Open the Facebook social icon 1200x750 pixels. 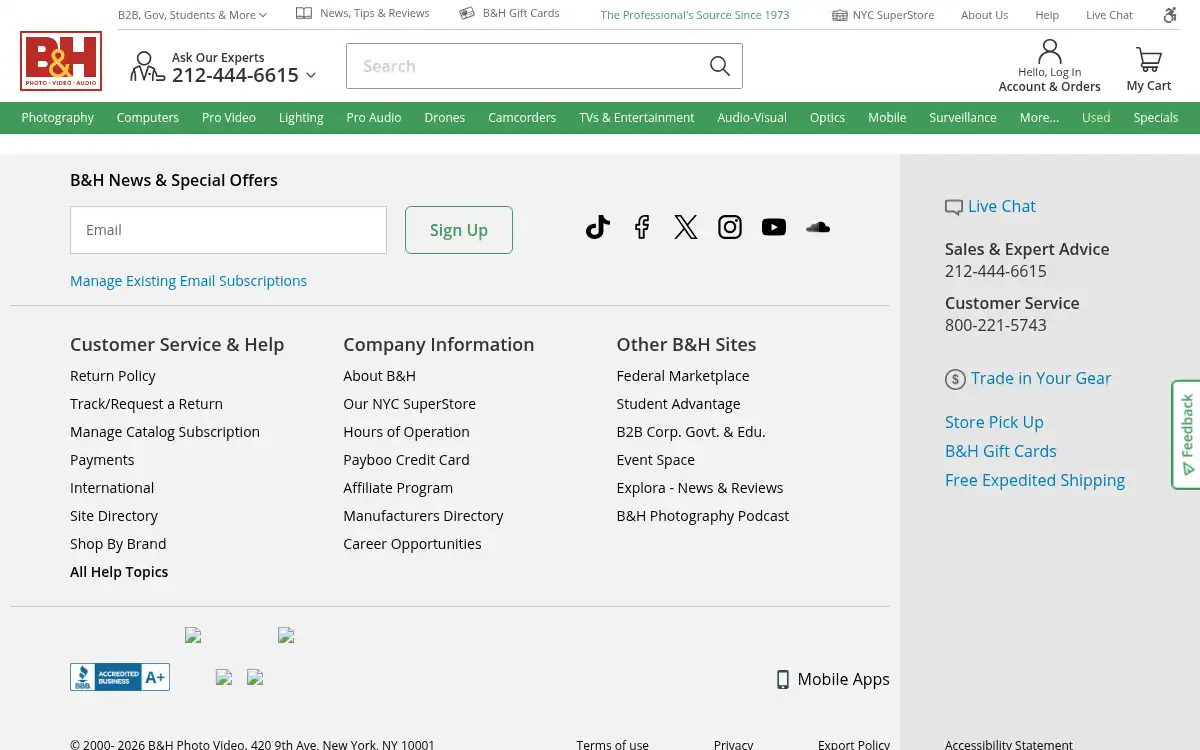(x=642, y=227)
